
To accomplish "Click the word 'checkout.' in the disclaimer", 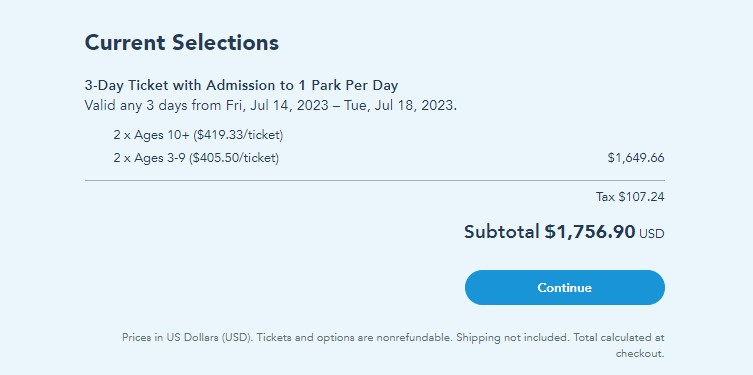I will point(640,354).
